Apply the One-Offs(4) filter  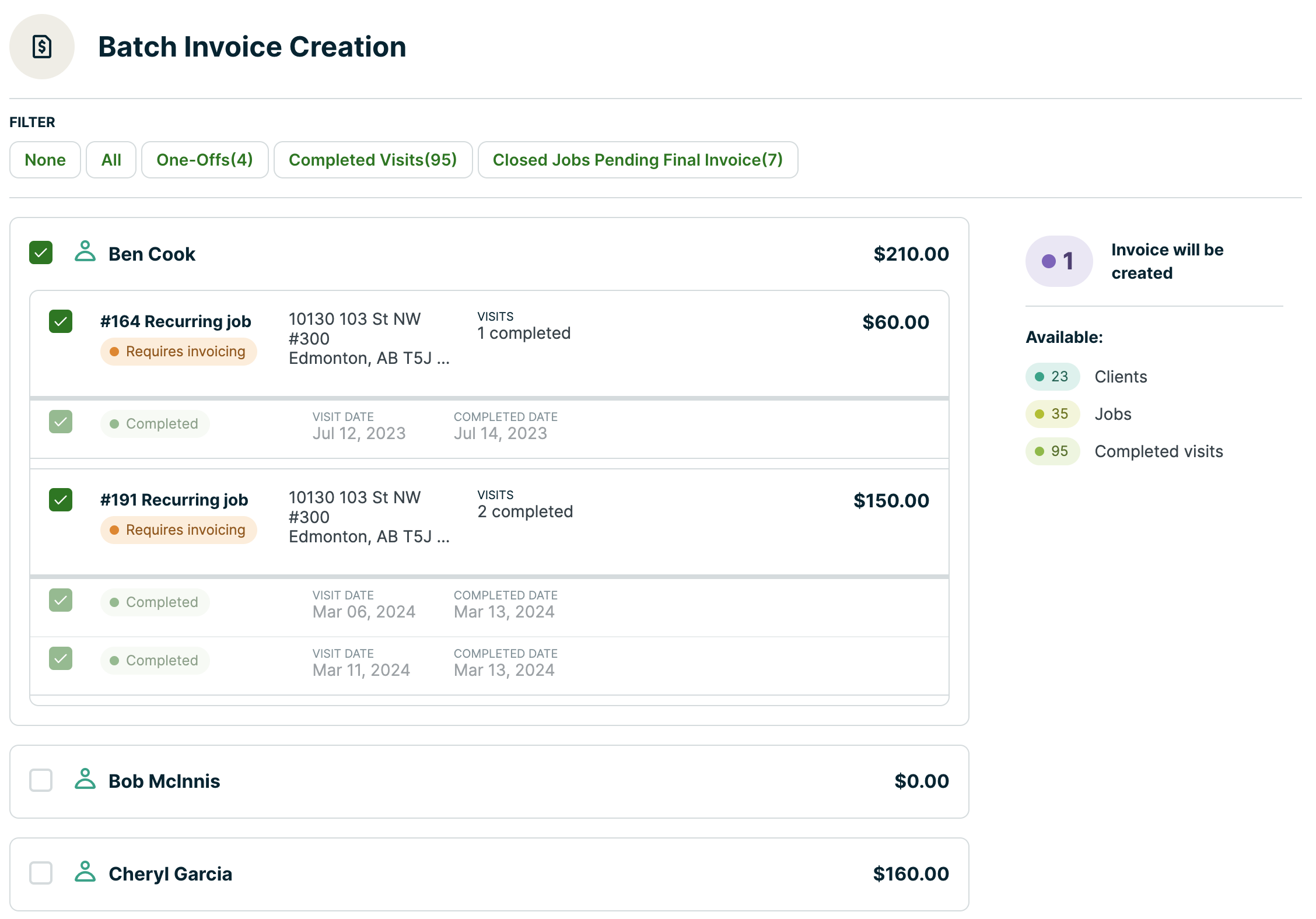205,160
